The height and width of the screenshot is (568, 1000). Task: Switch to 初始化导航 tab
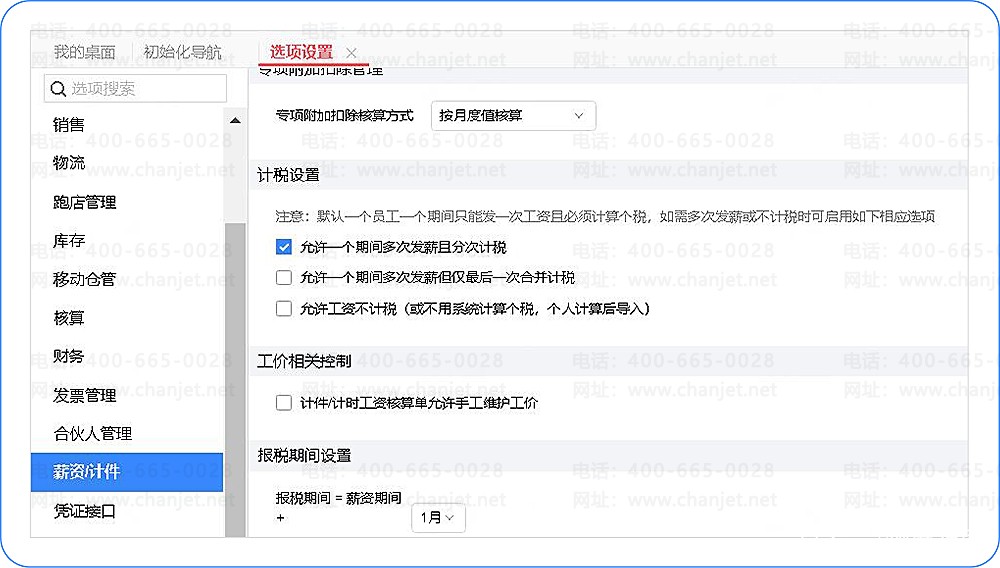pyautogui.click(x=182, y=52)
